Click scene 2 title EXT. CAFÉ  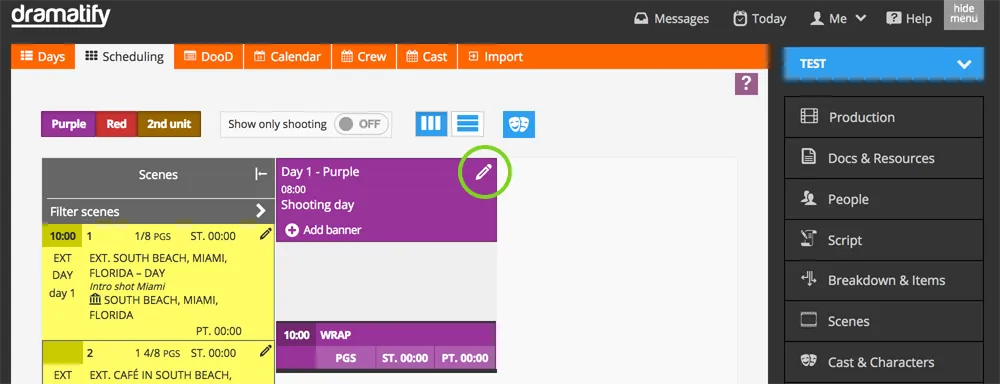pos(160,375)
